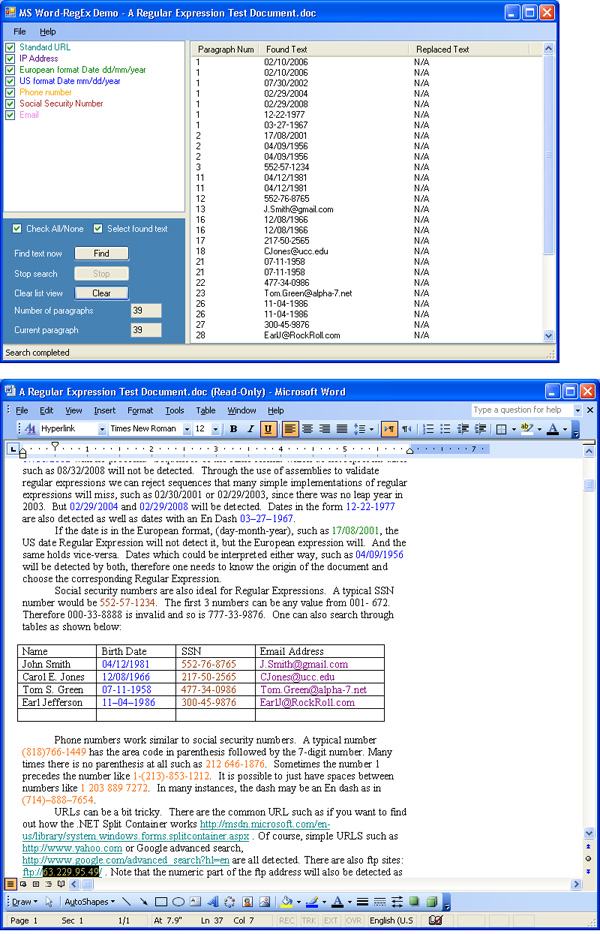Open the Table menu in Word
The image size is (600, 934).
[206, 410]
